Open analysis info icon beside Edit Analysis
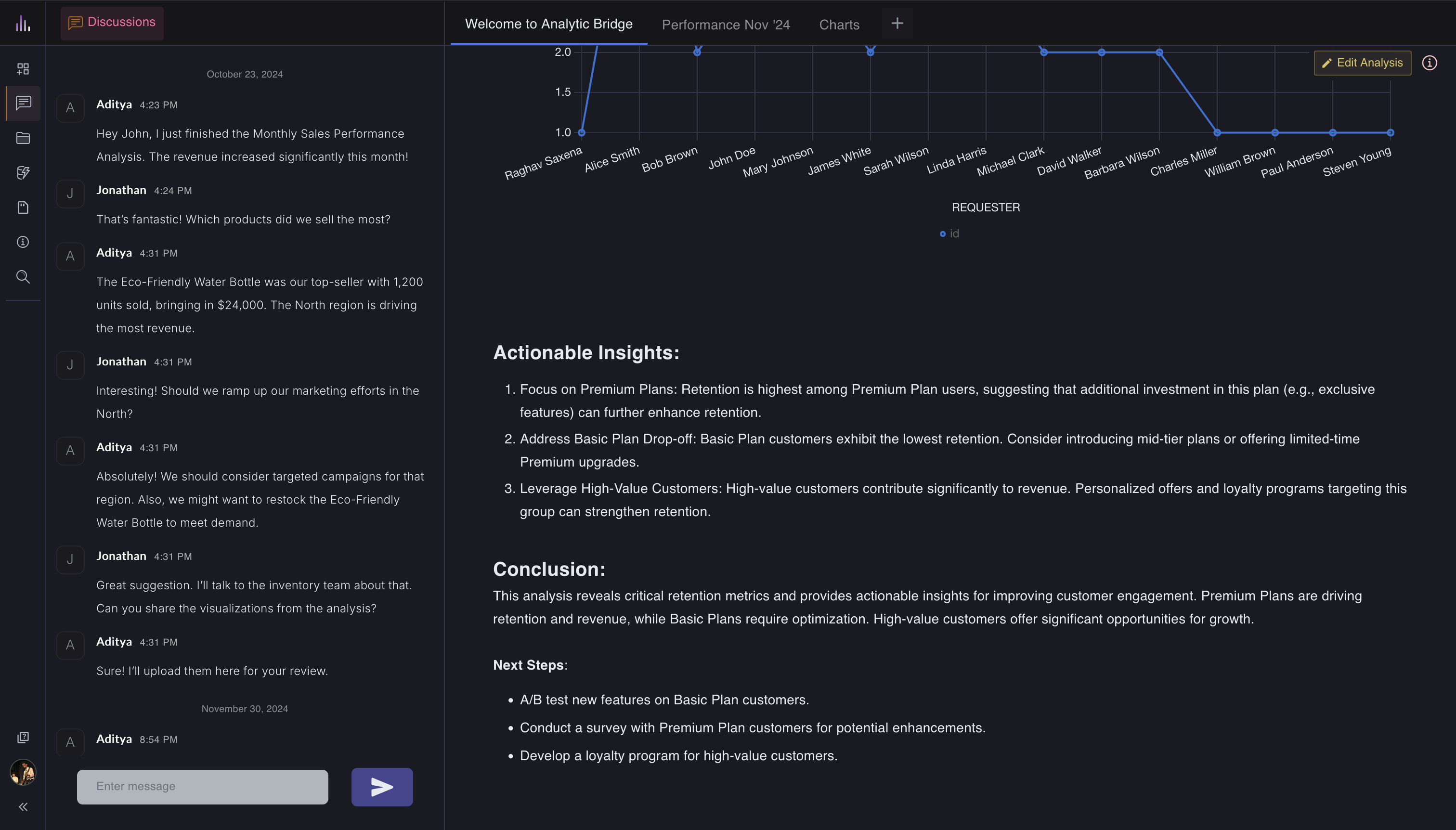The image size is (1456, 830). click(1429, 63)
